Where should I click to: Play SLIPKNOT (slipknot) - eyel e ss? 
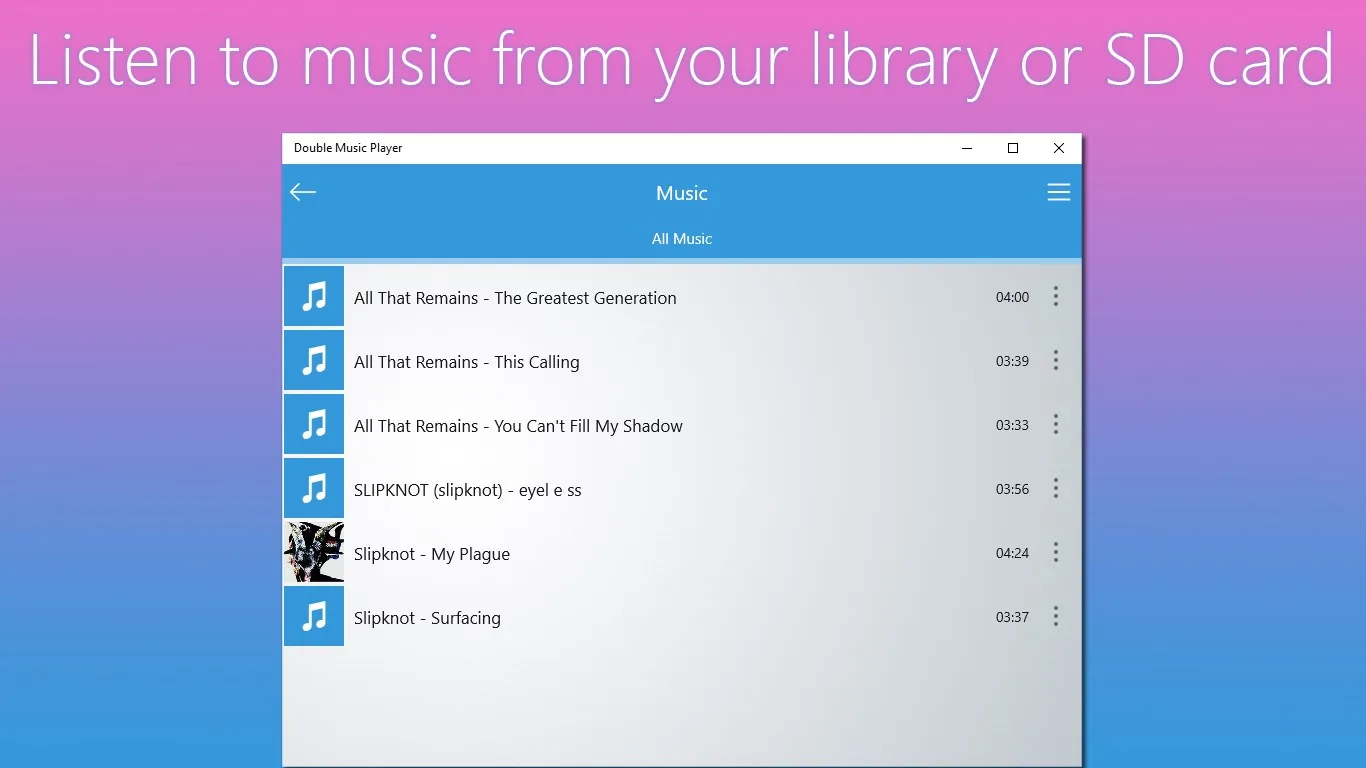(x=467, y=490)
